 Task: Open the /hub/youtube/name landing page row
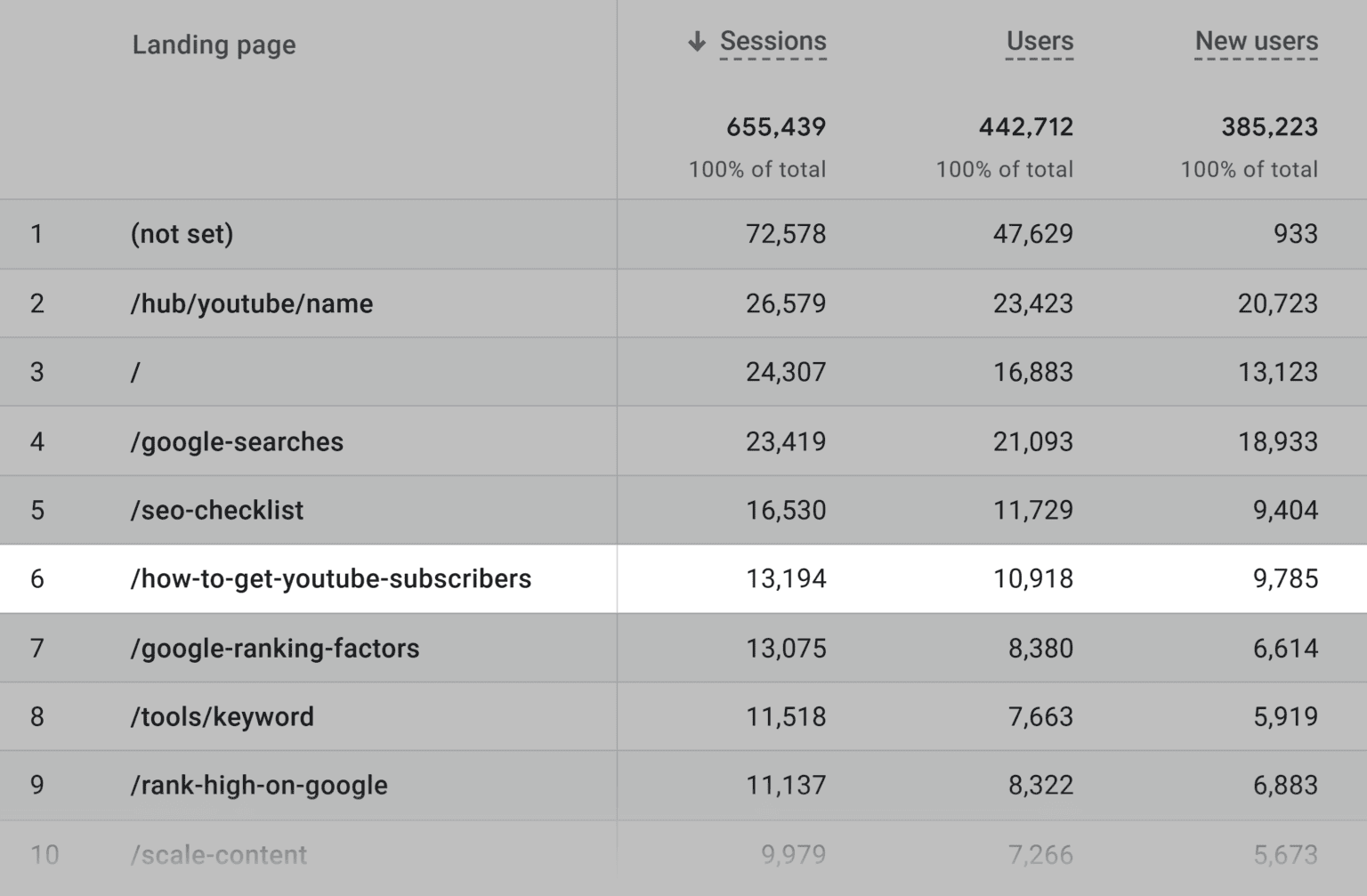pyautogui.click(x=251, y=303)
